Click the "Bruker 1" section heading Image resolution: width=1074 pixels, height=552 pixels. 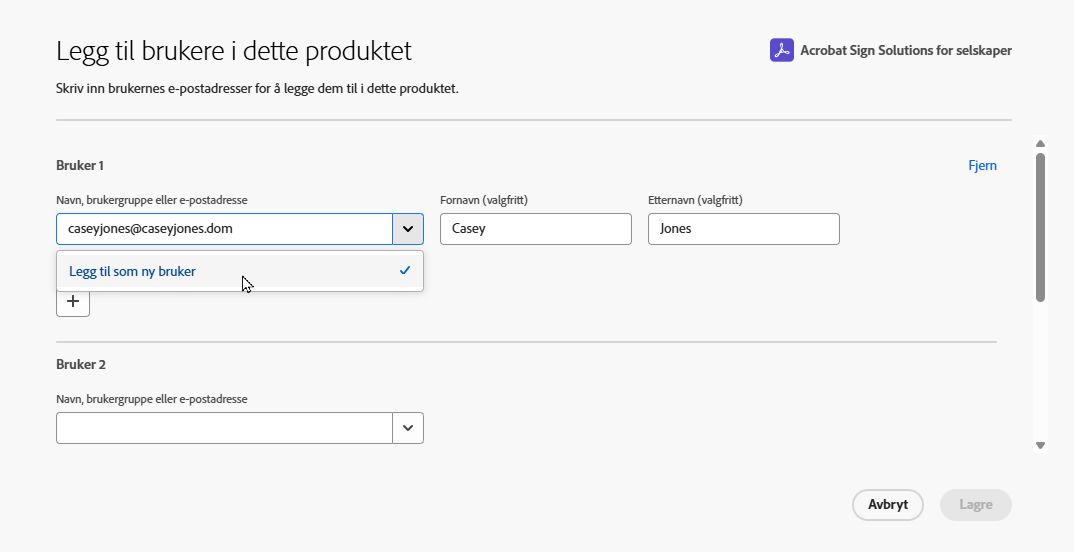point(80,165)
